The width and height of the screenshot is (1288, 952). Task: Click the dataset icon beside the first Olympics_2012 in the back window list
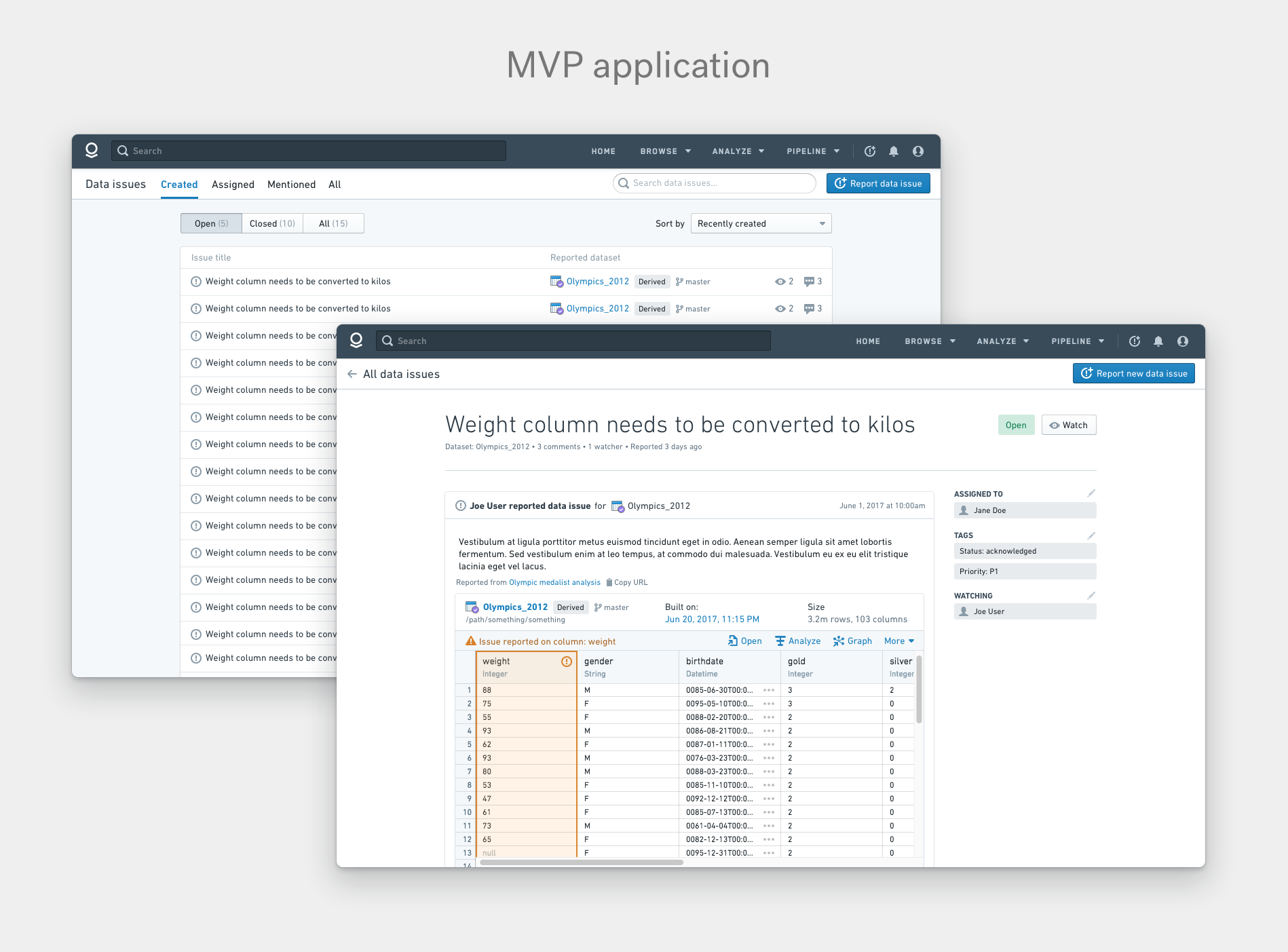(x=556, y=282)
